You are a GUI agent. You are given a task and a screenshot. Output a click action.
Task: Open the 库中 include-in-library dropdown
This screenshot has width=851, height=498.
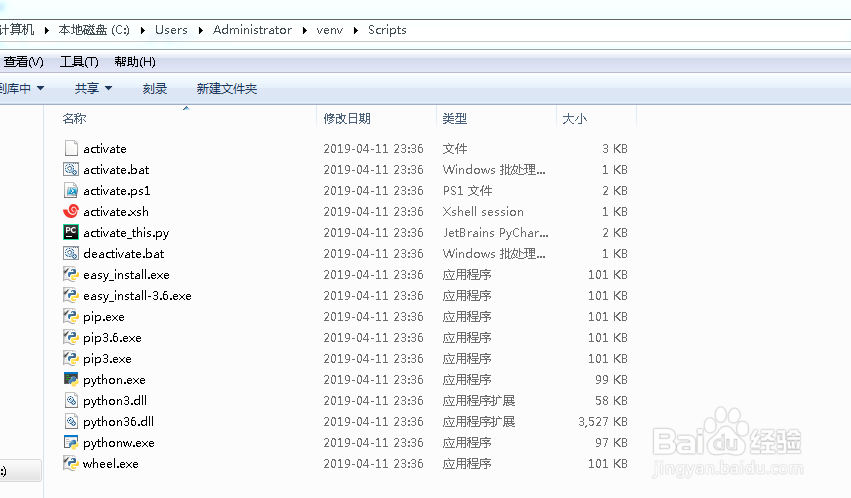(22, 88)
